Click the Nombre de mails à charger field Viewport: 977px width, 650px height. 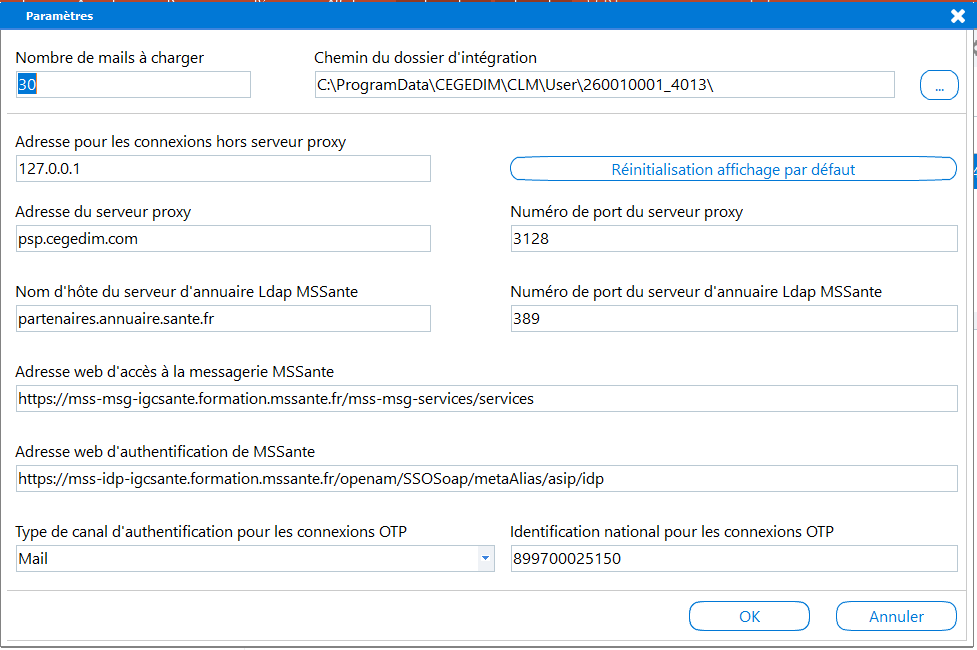pyautogui.click(x=133, y=84)
